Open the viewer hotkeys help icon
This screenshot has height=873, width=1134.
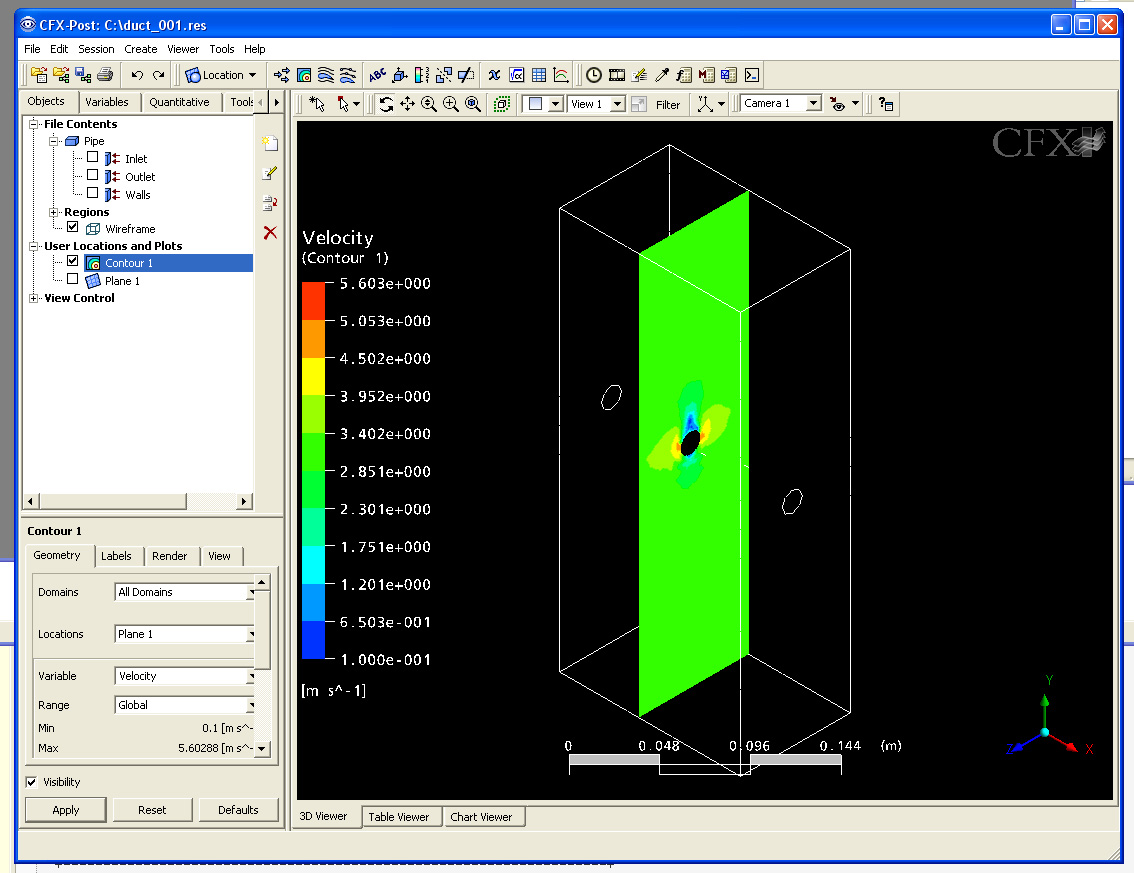(886, 104)
